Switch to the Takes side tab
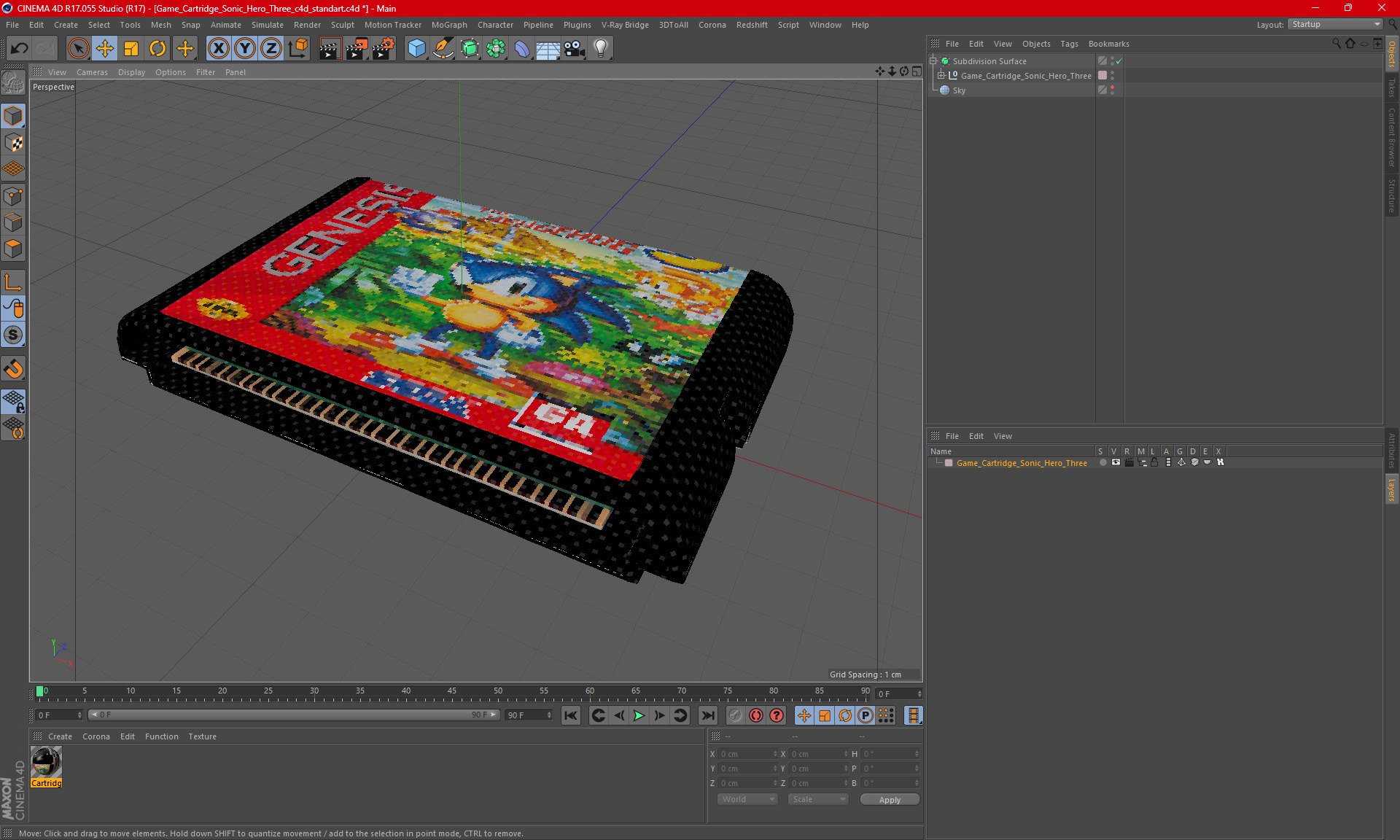The width and height of the screenshot is (1400, 840). click(x=1391, y=87)
